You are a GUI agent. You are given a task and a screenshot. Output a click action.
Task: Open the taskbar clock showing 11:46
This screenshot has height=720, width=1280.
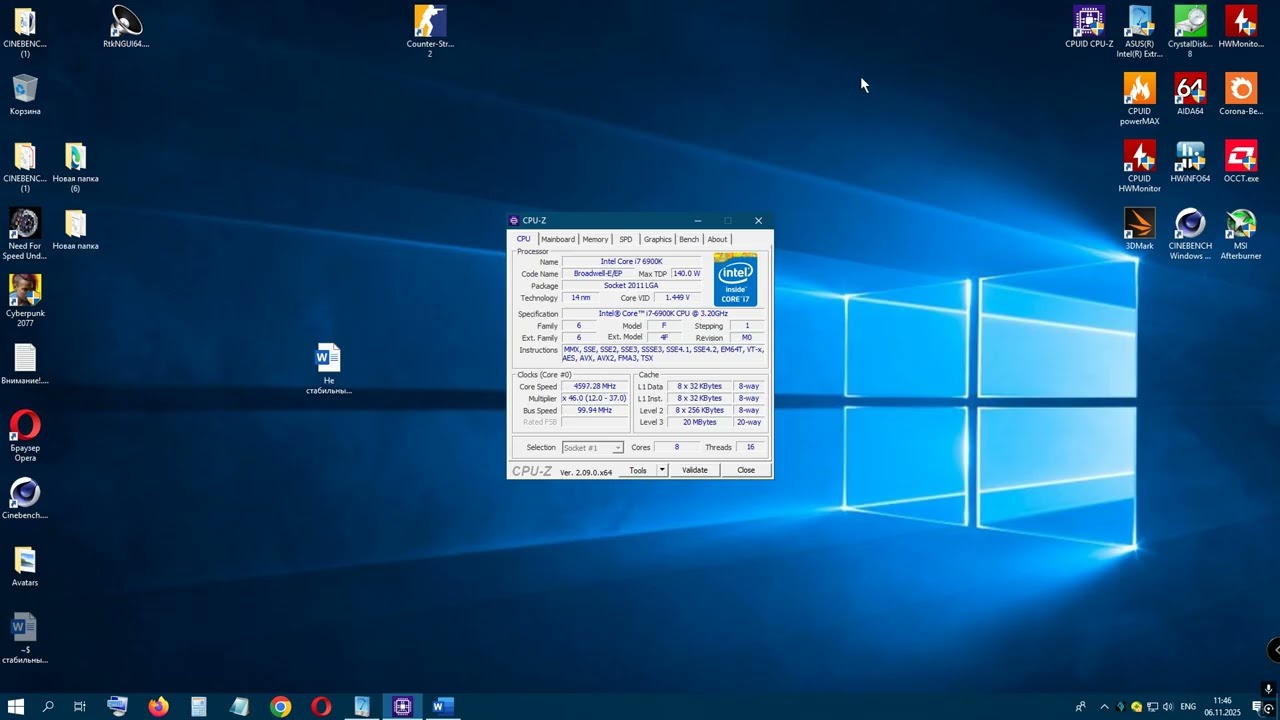pos(1222,707)
